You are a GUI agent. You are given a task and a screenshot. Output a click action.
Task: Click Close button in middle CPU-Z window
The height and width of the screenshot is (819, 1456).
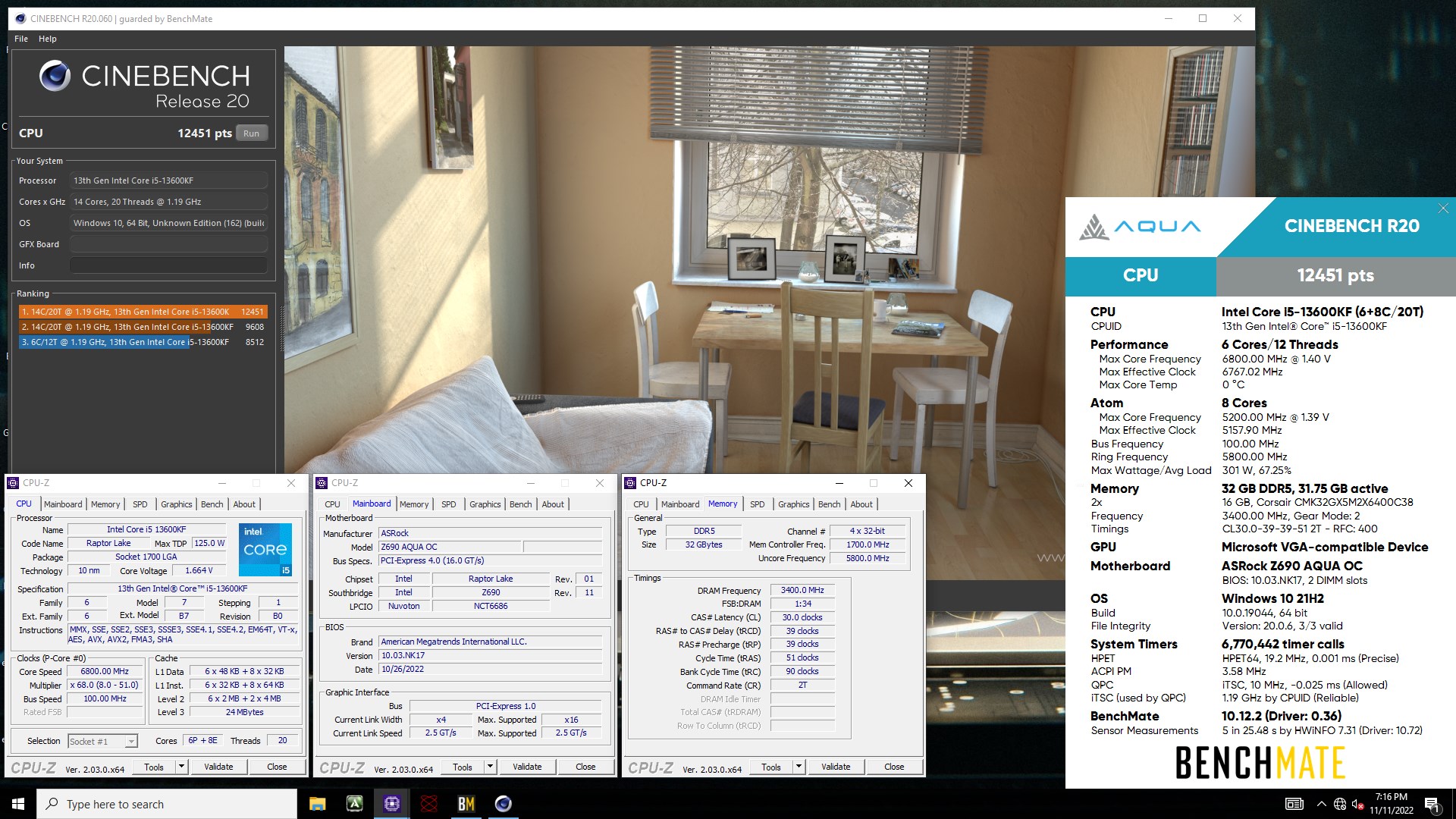(585, 767)
